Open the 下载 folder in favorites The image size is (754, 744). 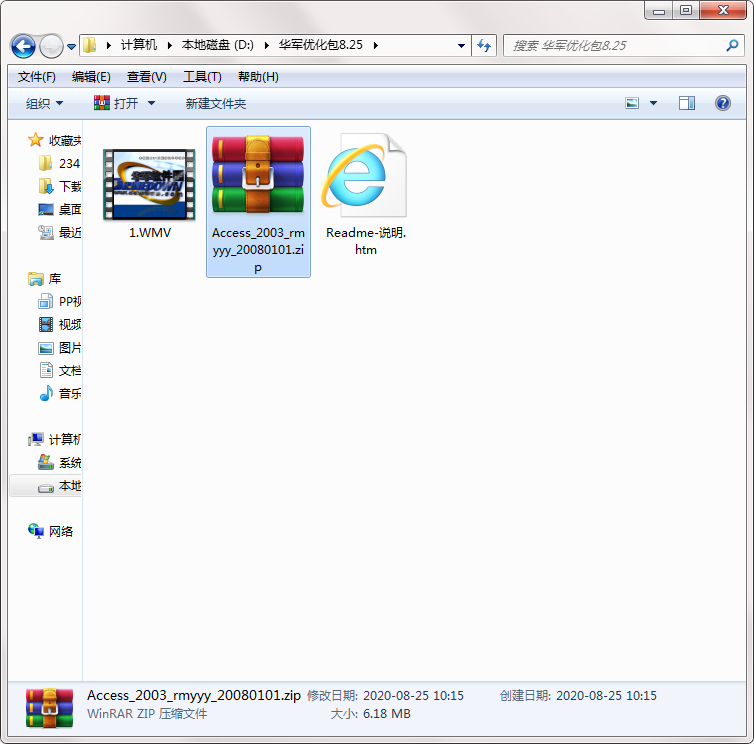69,186
